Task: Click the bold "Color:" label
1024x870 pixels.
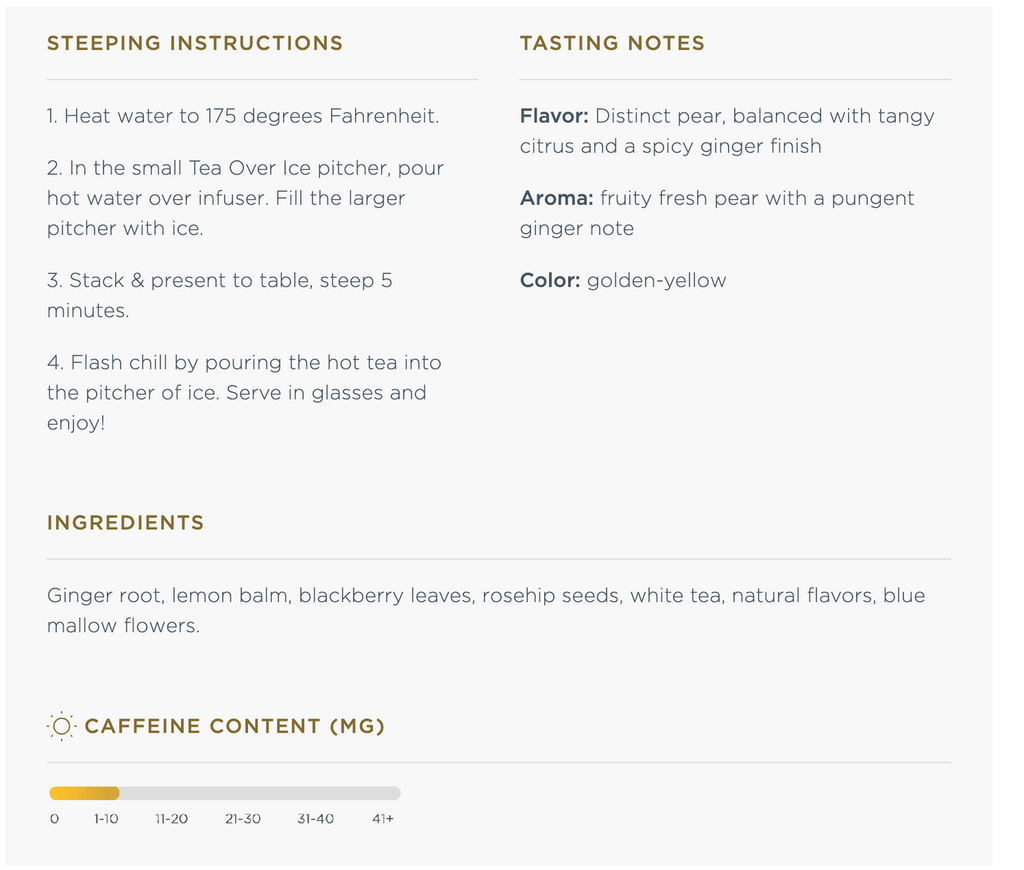Action: coord(550,280)
